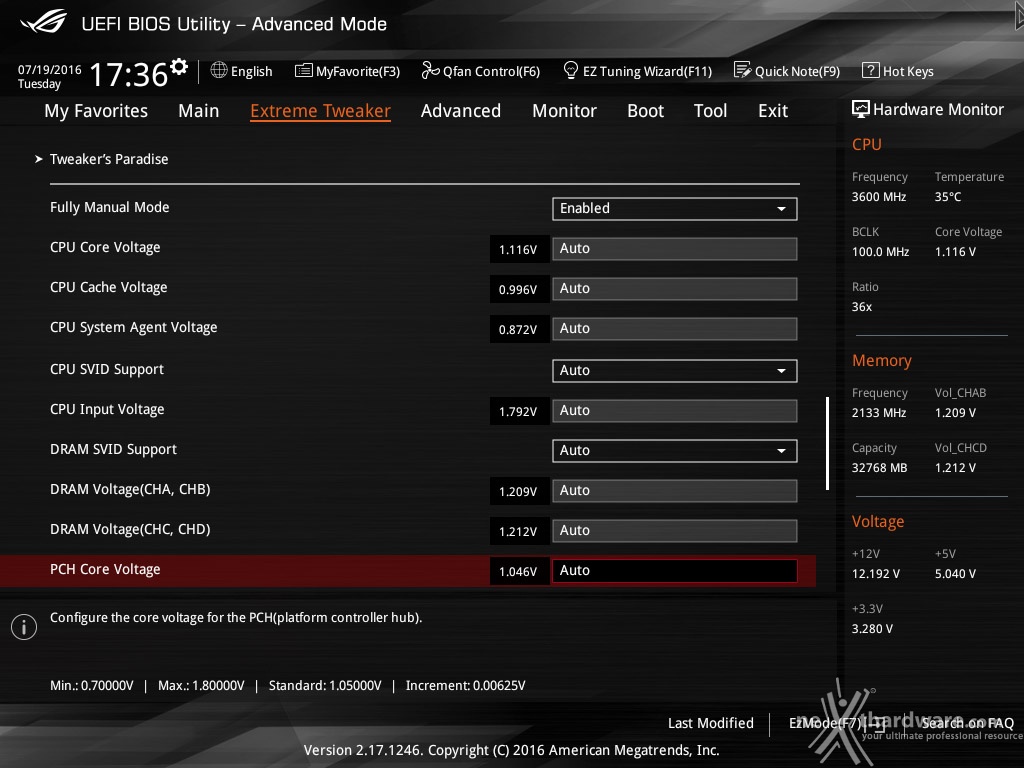Click the Qfan Control fan icon
Screen dimensions: 1024x768
pos(430,71)
